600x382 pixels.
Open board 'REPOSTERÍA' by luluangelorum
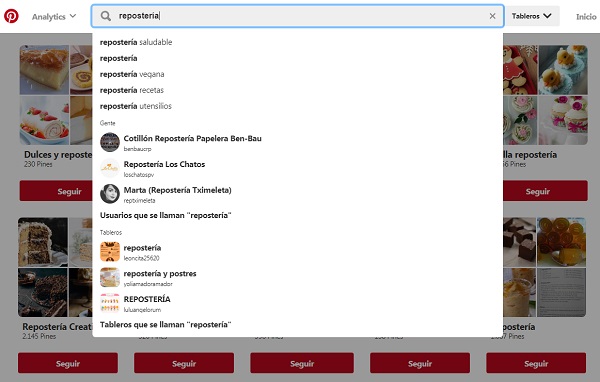pos(147,299)
